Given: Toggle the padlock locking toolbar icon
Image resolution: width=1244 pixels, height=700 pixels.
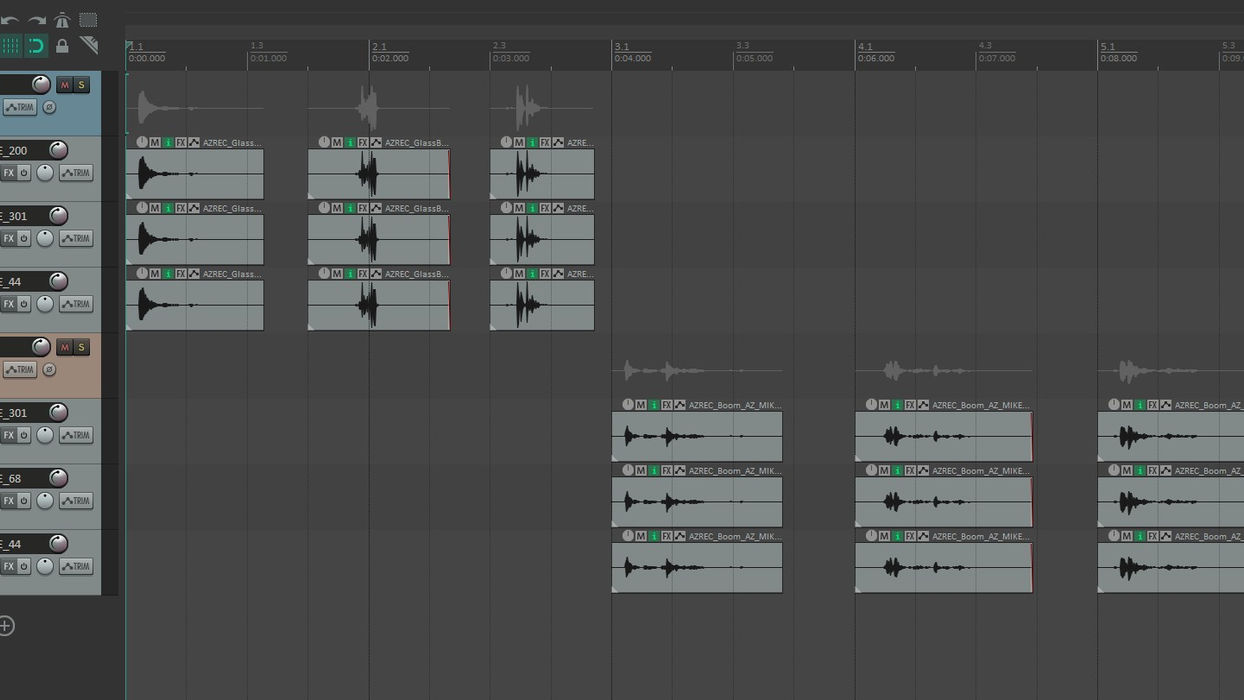Looking at the screenshot, I should (x=62, y=46).
